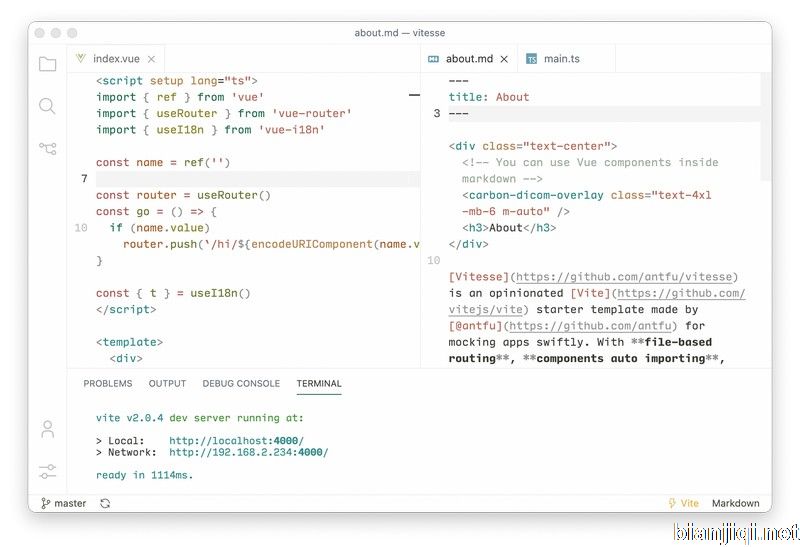Screen dimensions: 800x547
Task: Click the 'const go = () => {' line
Action: (156, 211)
